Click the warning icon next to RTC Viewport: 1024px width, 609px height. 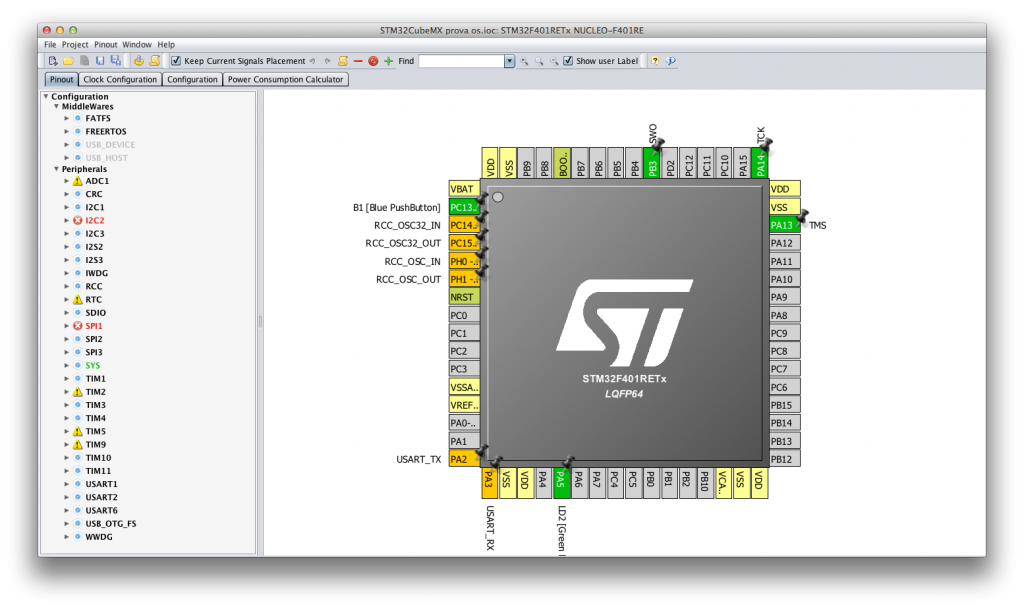(78, 300)
